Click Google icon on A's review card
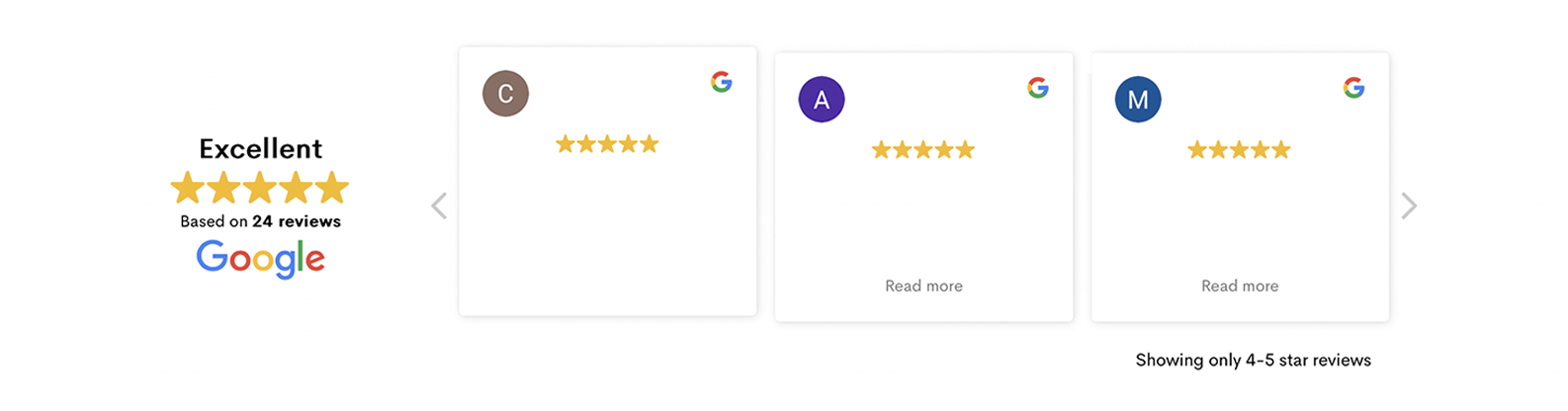This screenshot has height=411, width=1568. (1038, 88)
